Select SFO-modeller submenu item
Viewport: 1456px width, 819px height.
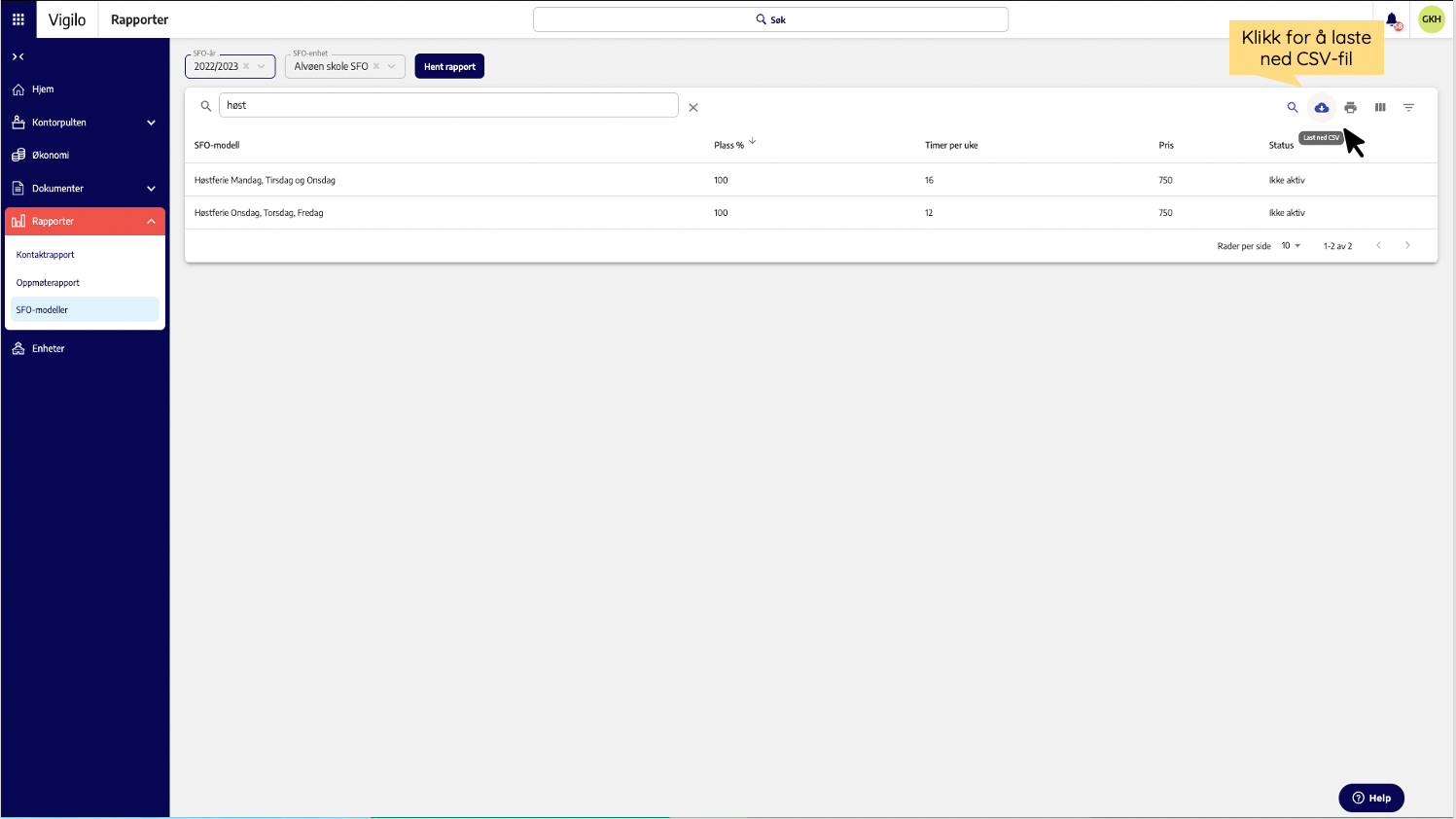(85, 309)
